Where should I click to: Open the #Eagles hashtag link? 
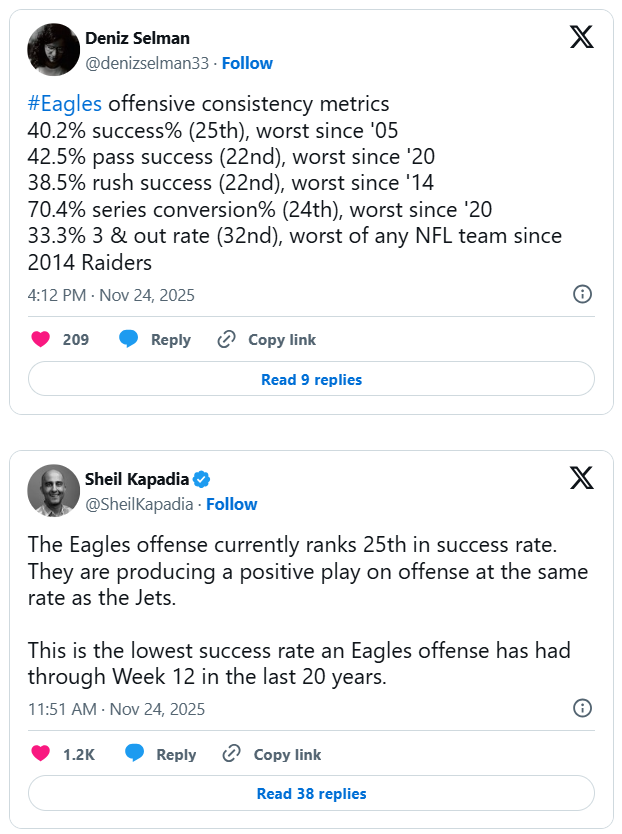coord(66,104)
